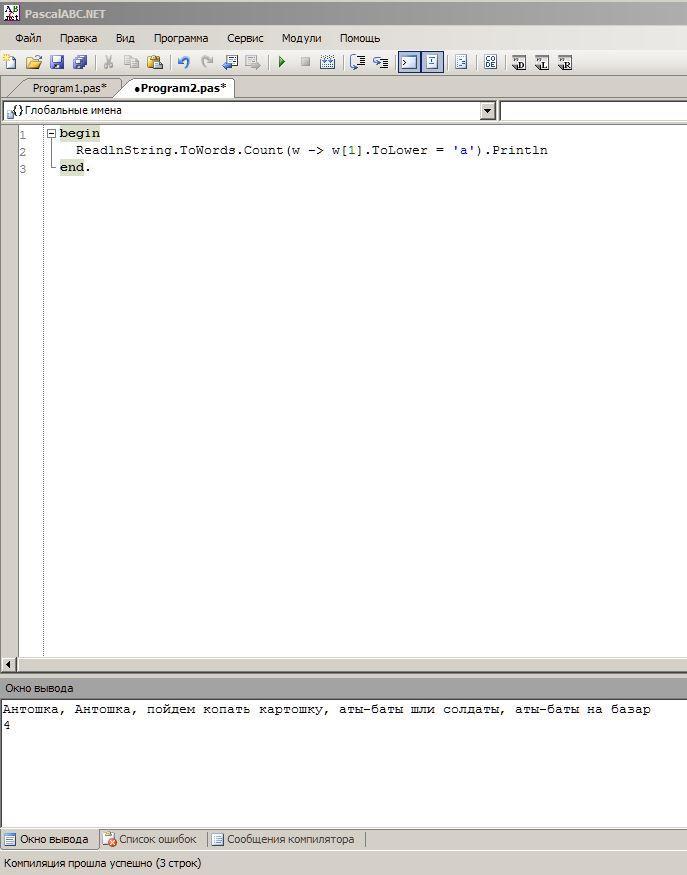Click the right-hand members combo box
The width and height of the screenshot is (687, 875).
coord(594,110)
